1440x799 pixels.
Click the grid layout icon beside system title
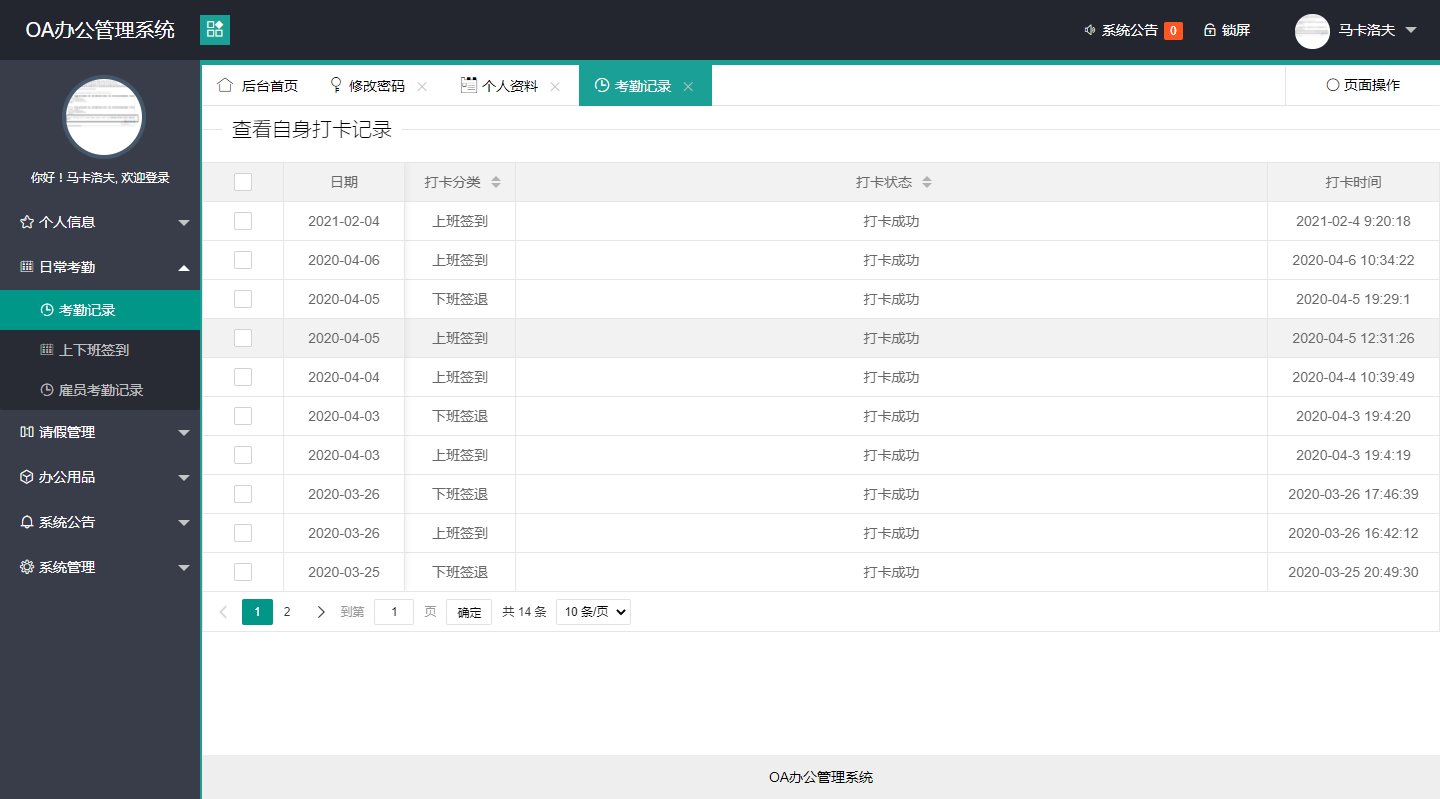(x=214, y=30)
